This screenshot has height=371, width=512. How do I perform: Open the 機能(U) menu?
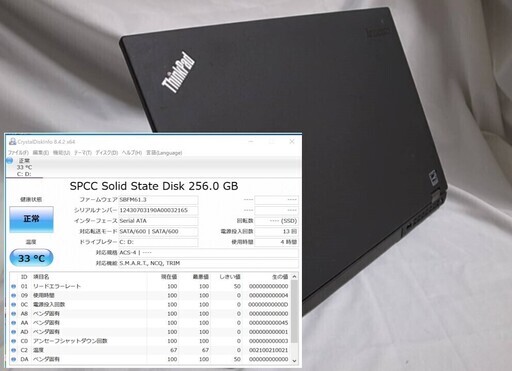[x=62, y=153]
